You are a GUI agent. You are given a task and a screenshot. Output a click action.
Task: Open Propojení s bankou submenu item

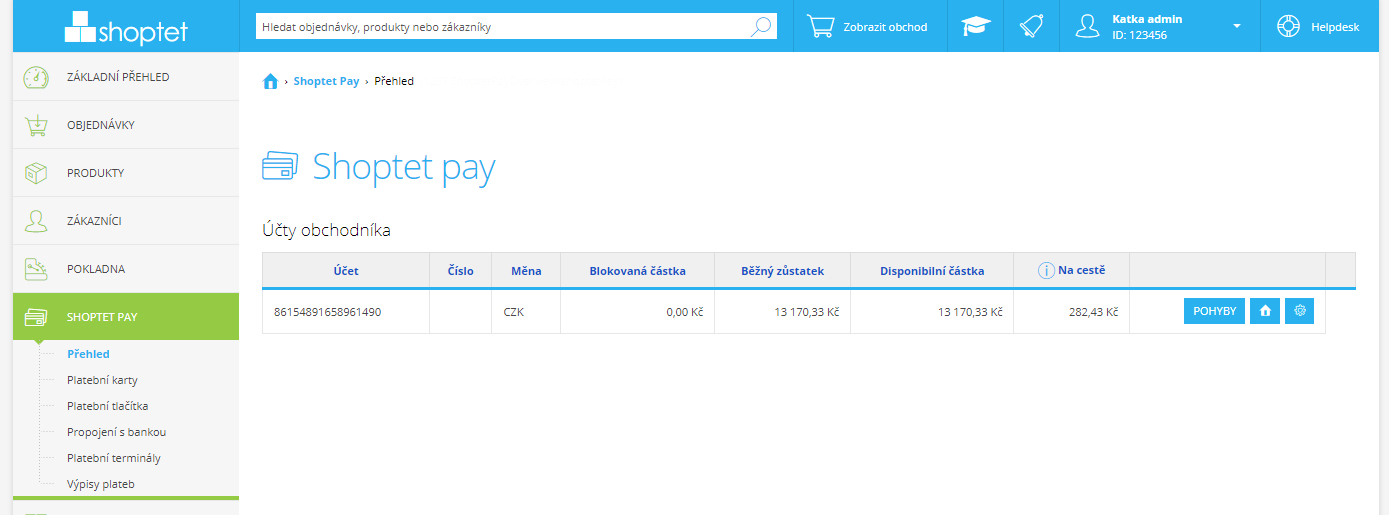(116, 432)
